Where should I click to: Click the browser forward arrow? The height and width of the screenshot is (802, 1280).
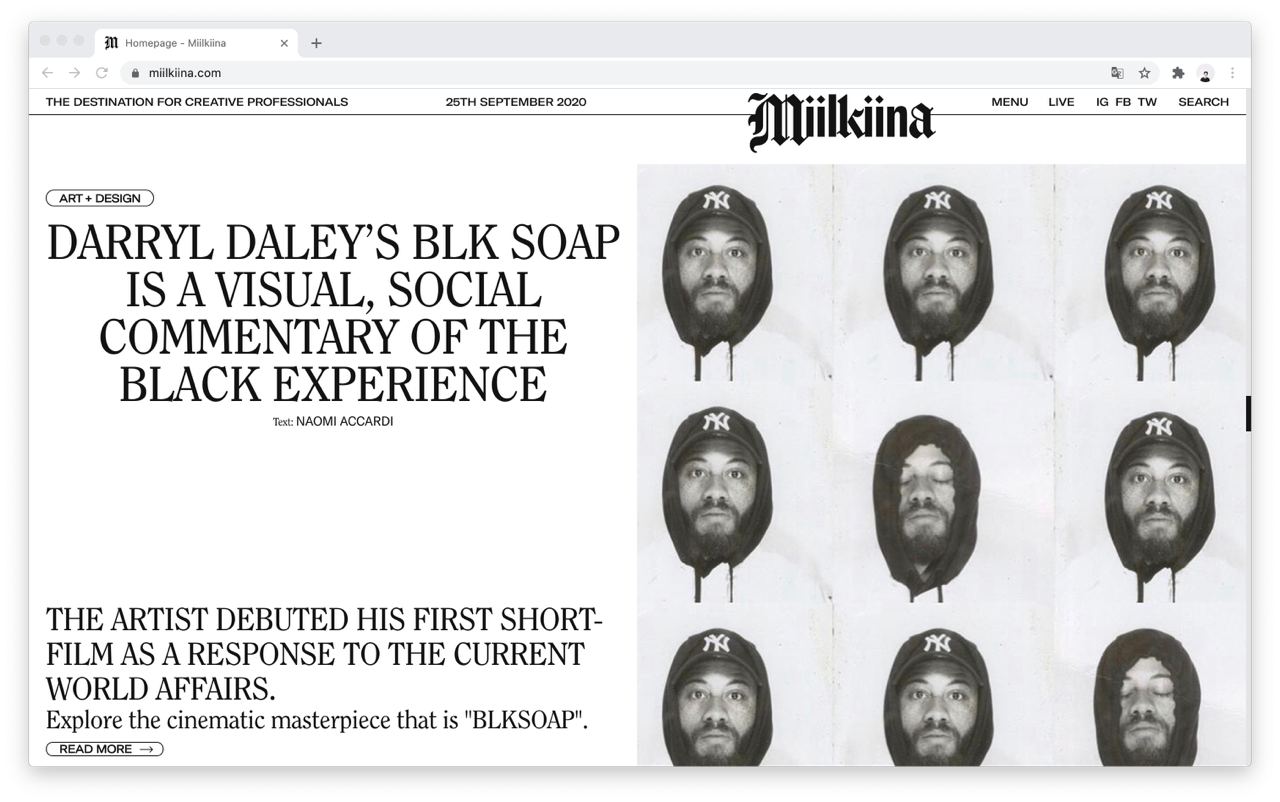(74, 73)
